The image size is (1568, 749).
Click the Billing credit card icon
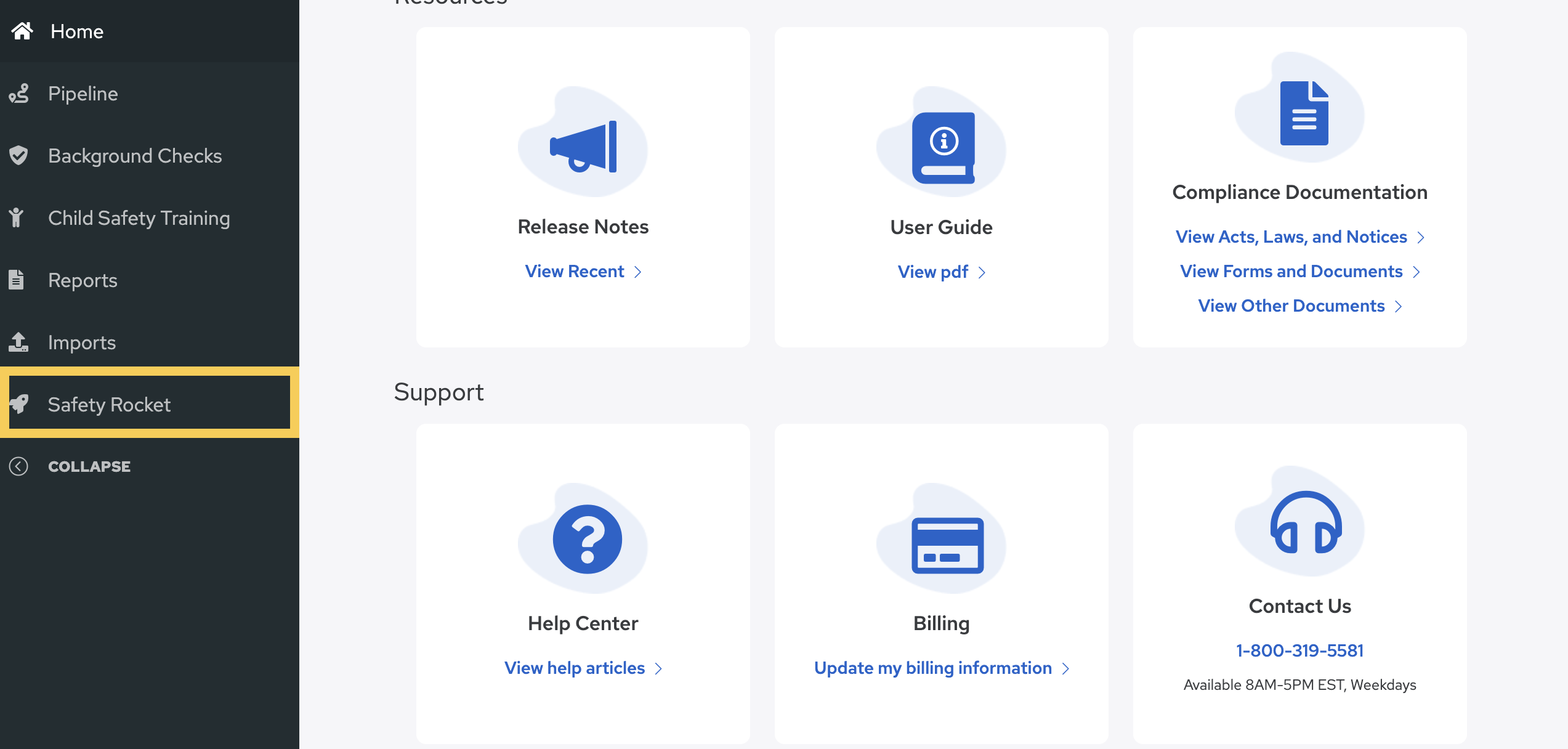[x=948, y=545]
